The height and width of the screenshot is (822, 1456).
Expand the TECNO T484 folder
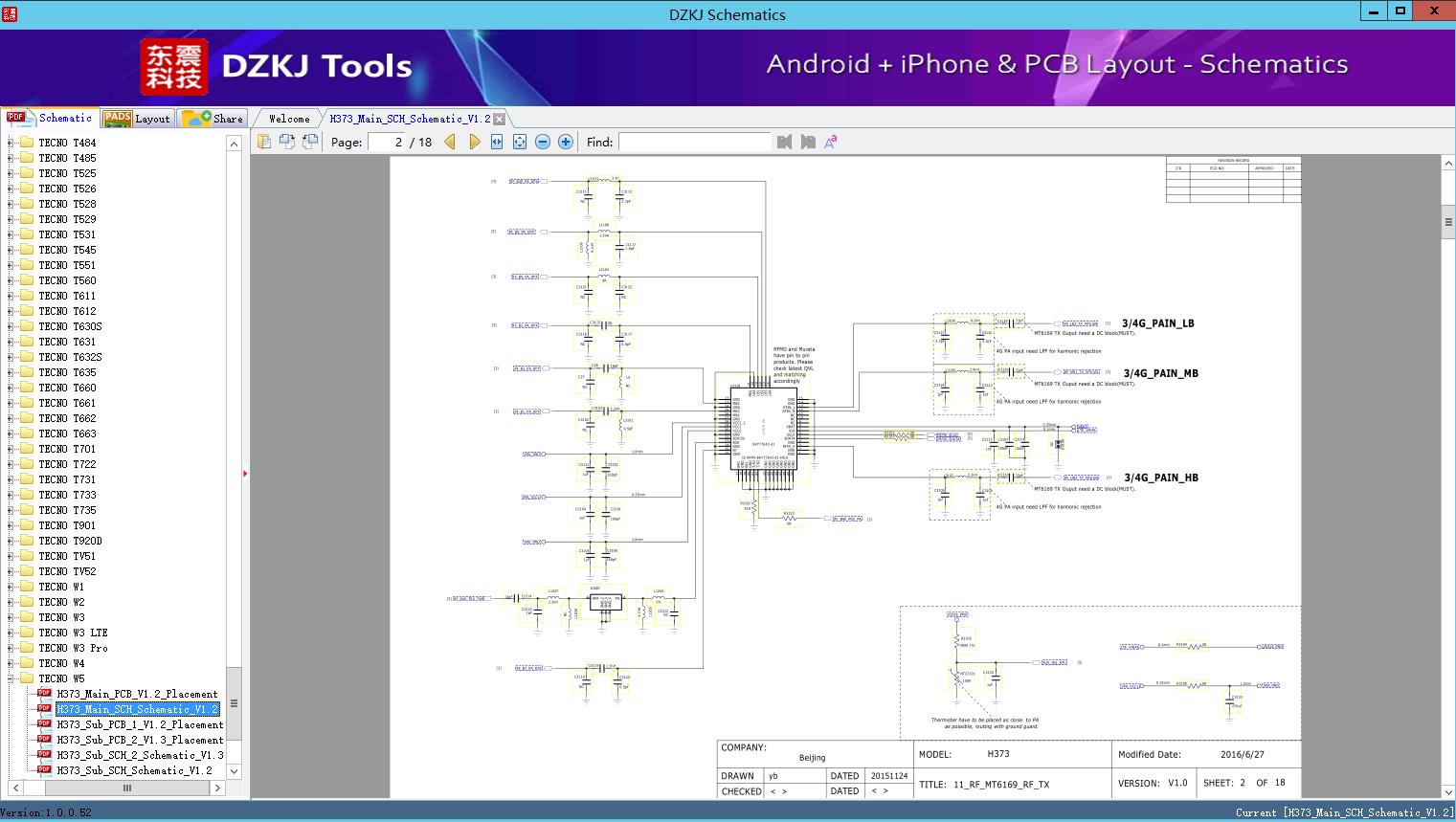coord(11,143)
